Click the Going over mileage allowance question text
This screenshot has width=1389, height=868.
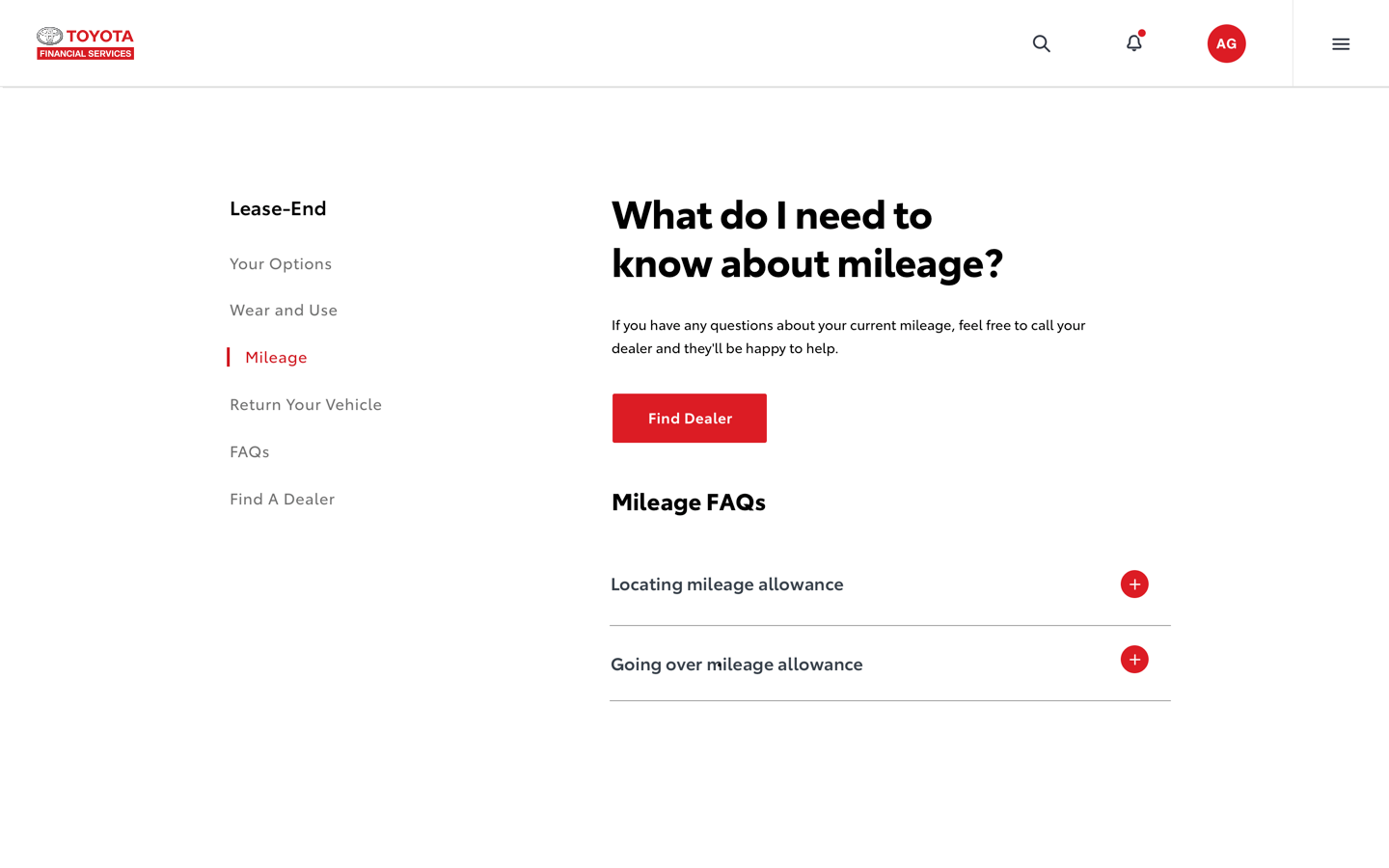pos(737,664)
